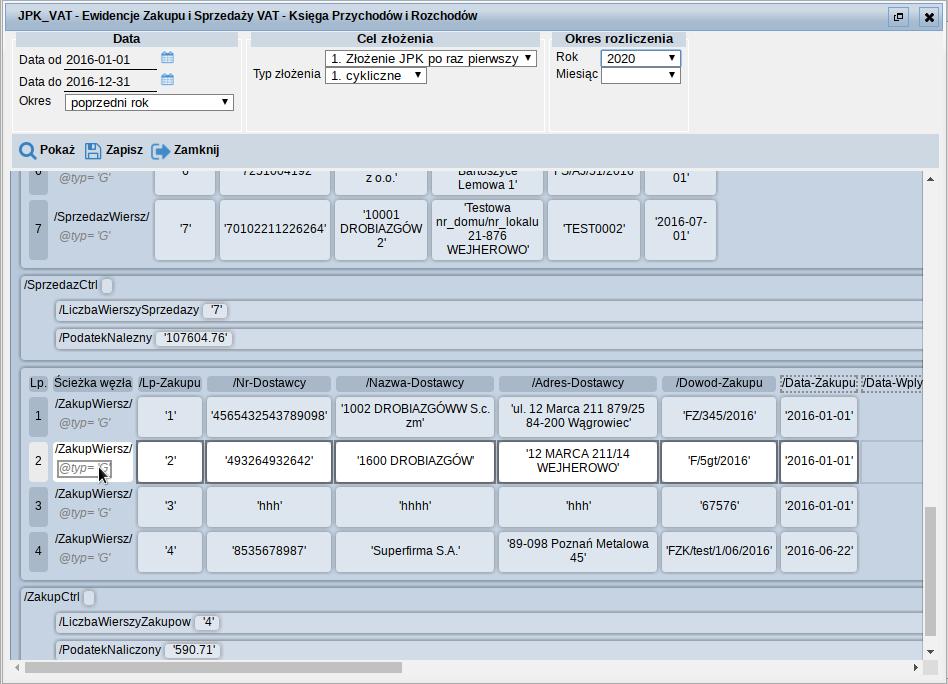948x684 pixels.
Task: Open calendar picker for Data do
Action: pos(167,79)
